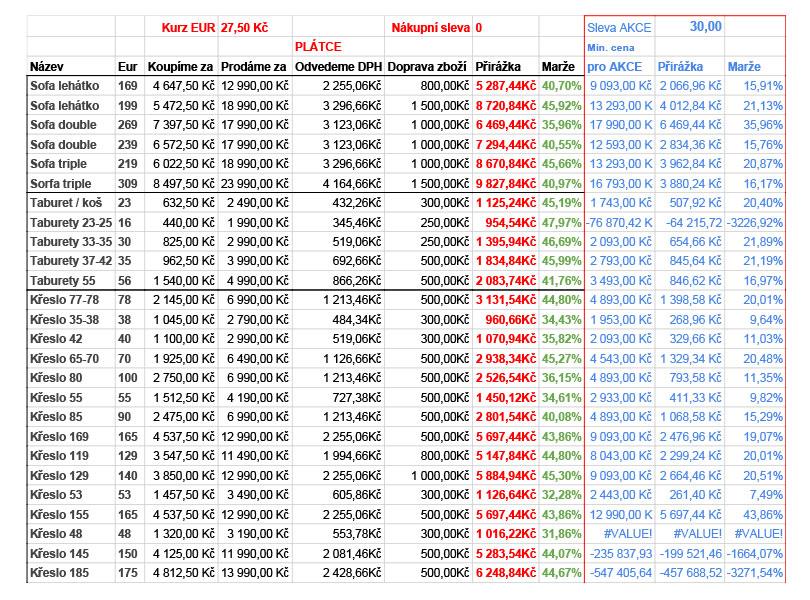Click the Křeslo 77-78 name cell
This screenshot has width=810, height=600.
[x=64, y=300]
